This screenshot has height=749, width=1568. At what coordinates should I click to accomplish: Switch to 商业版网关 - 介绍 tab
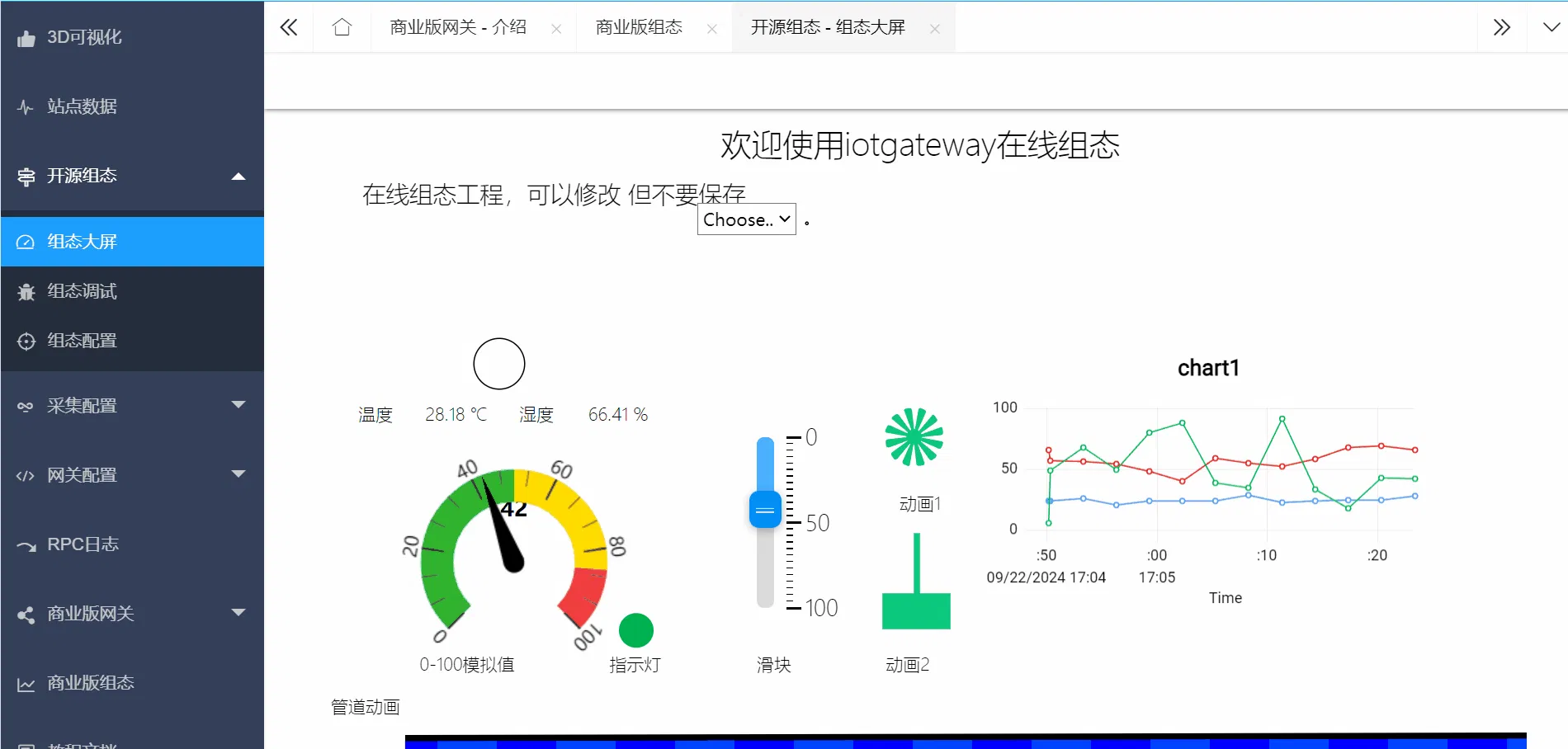coord(458,27)
